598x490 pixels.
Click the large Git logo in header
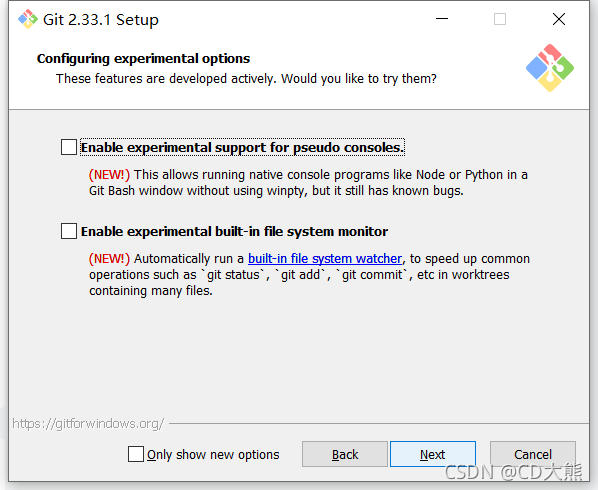[550, 68]
